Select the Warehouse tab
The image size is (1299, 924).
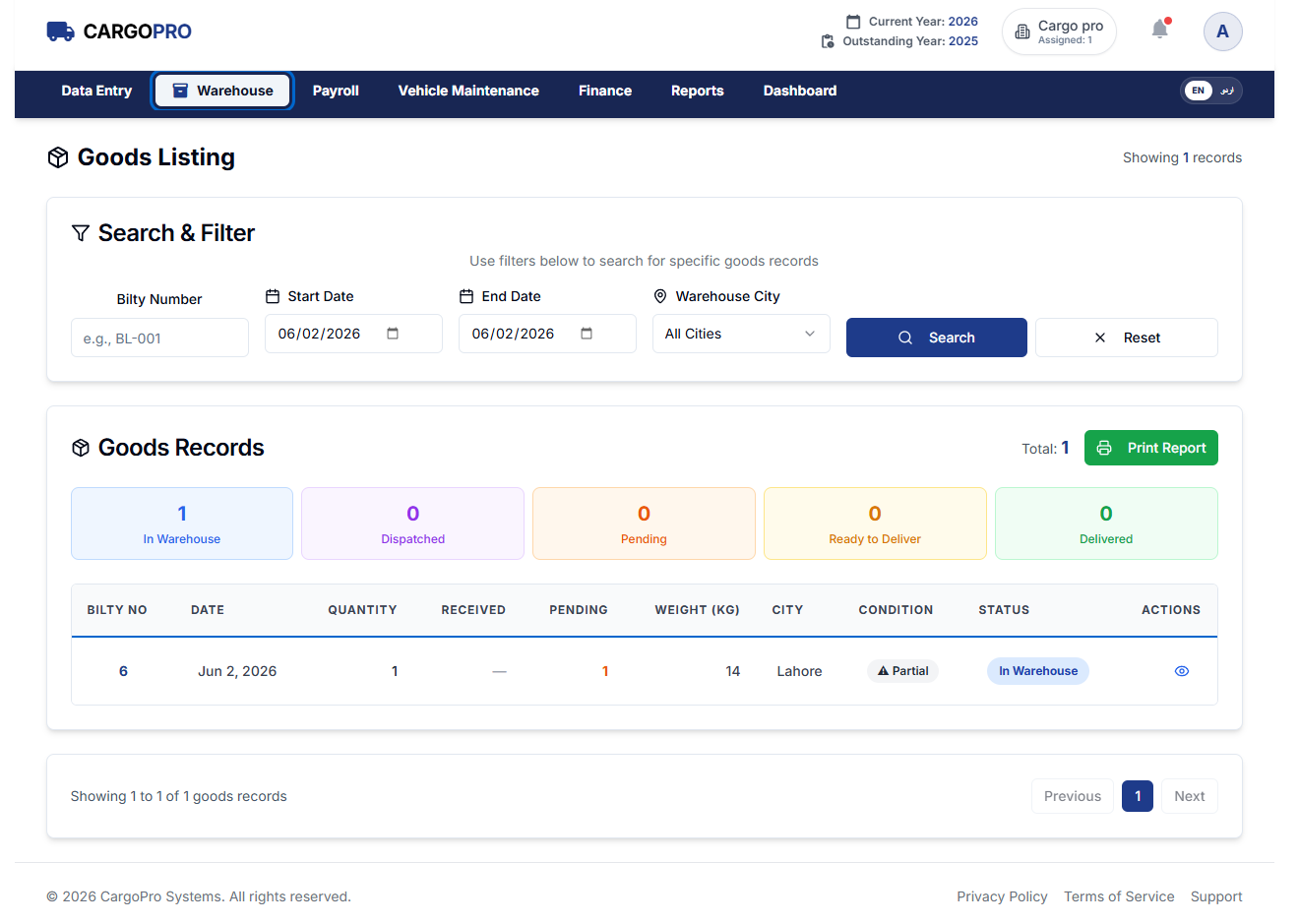pyautogui.click(x=222, y=91)
